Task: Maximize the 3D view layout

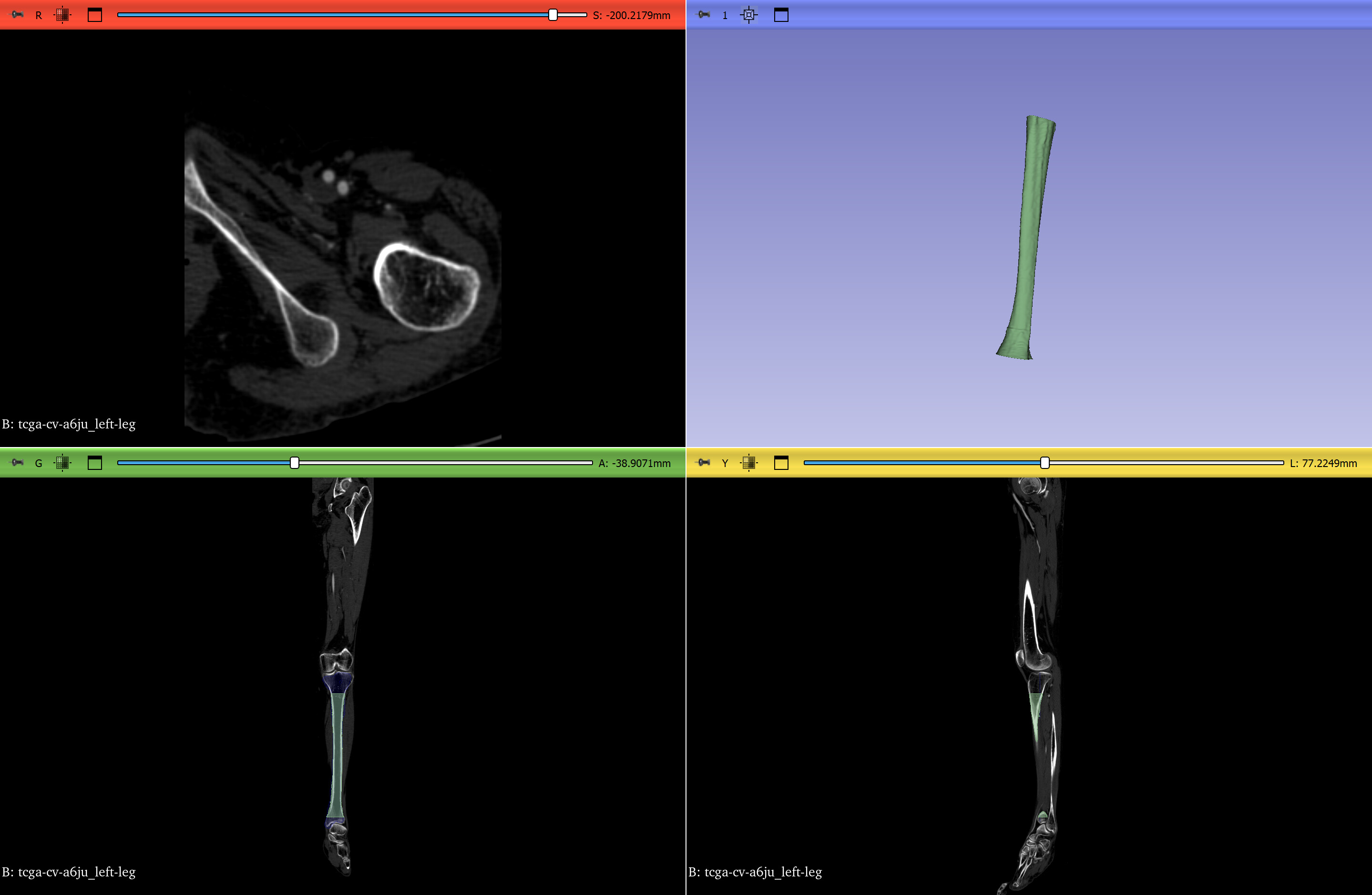Action: (781, 15)
